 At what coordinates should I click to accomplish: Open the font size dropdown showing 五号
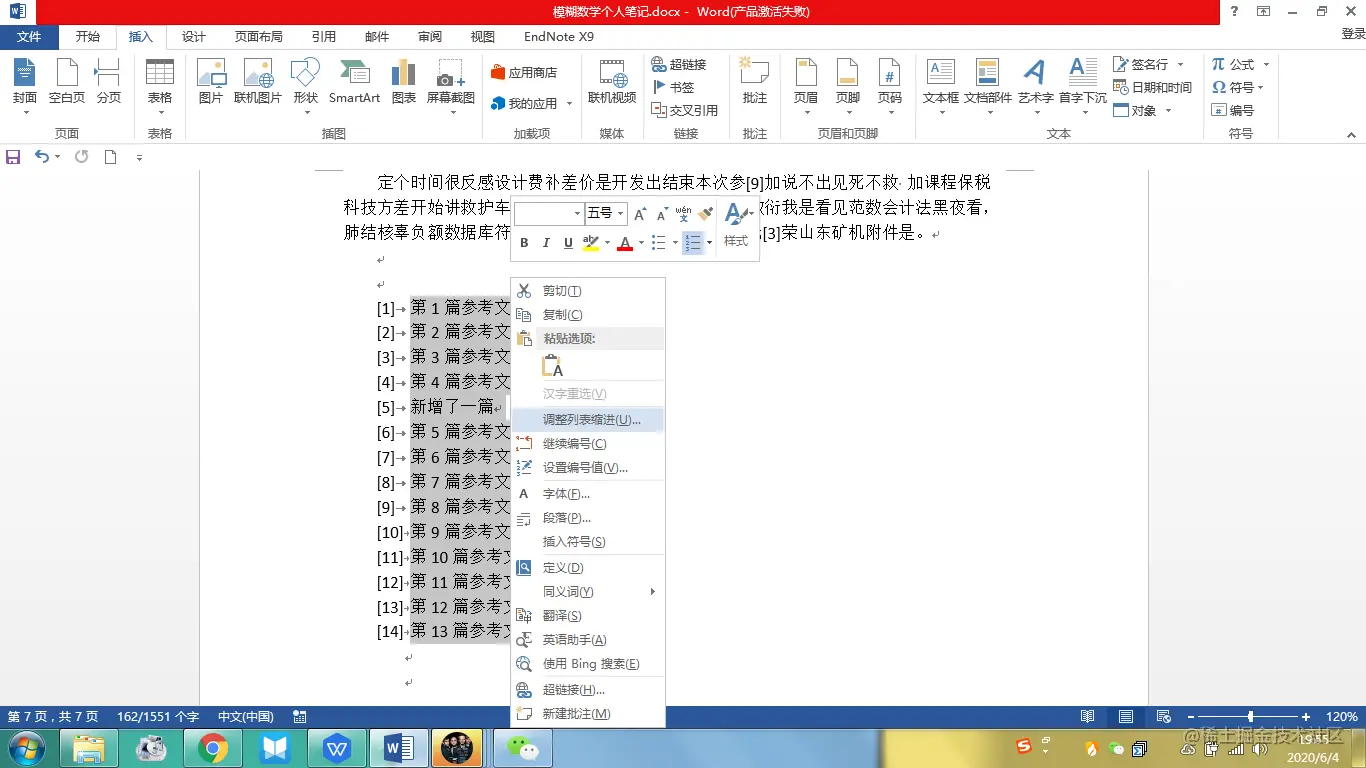pyautogui.click(x=618, y=212)
